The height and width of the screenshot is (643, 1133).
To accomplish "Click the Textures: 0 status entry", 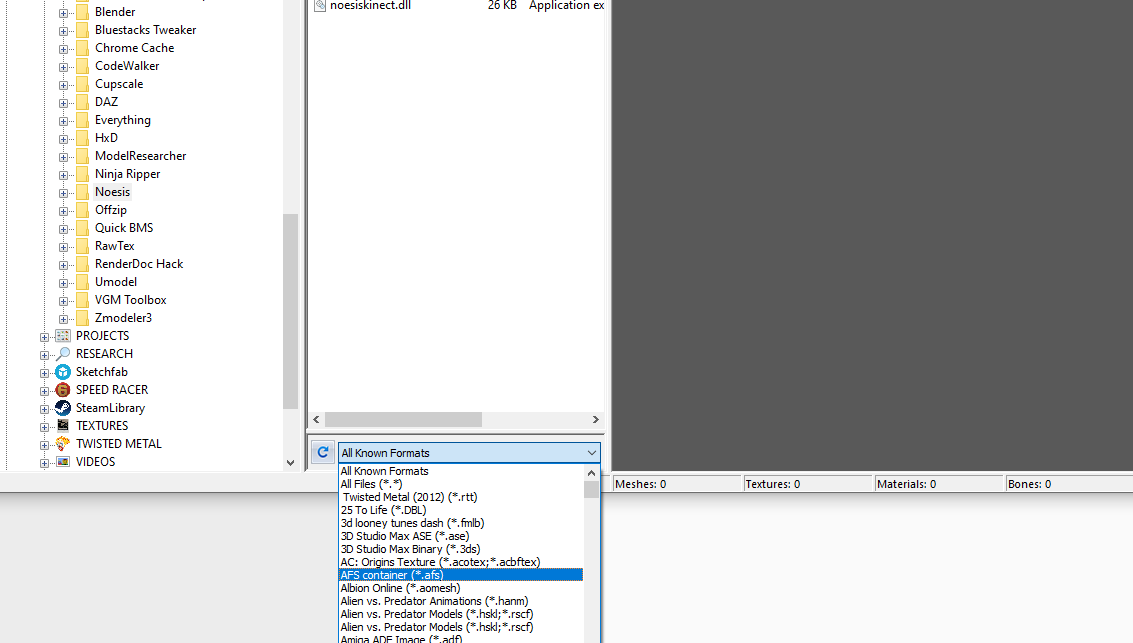I will tap(809, 484).
